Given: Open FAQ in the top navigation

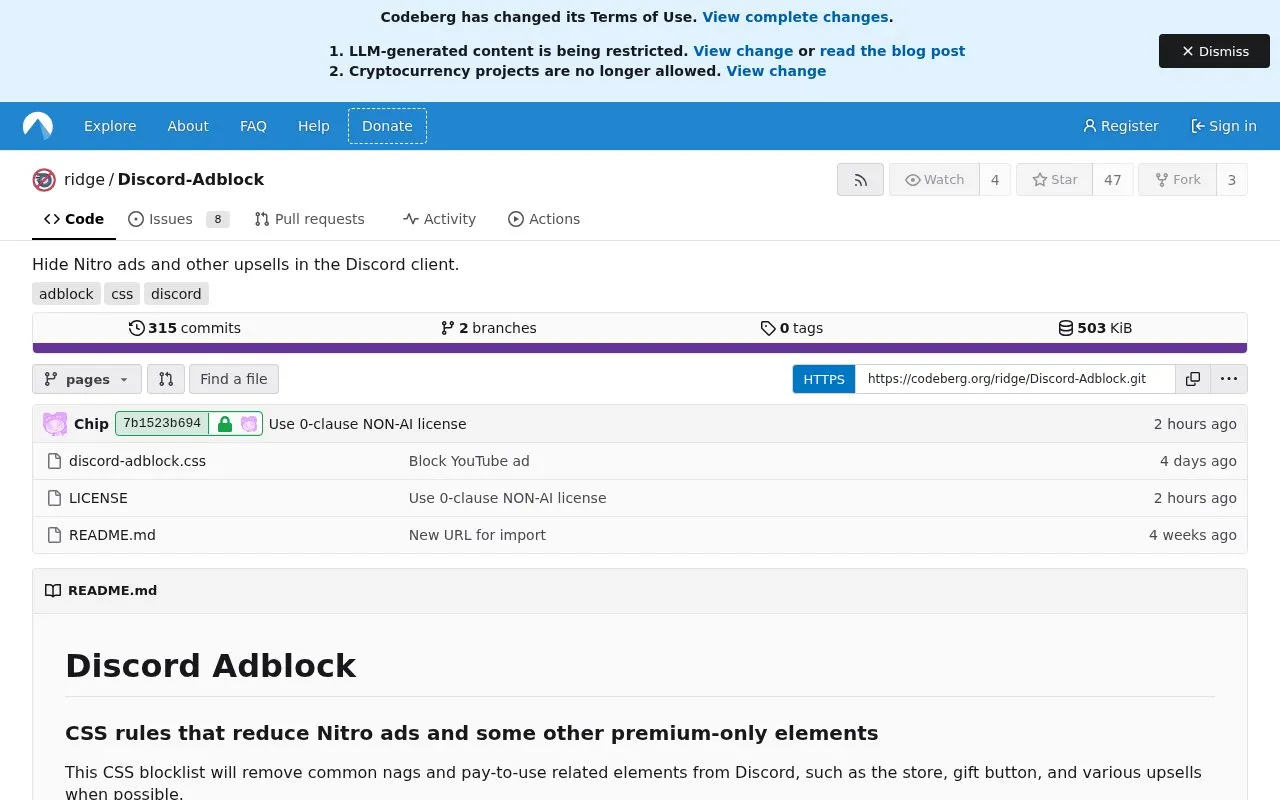Looking at the screenshot, I should [x=253, y=126].
